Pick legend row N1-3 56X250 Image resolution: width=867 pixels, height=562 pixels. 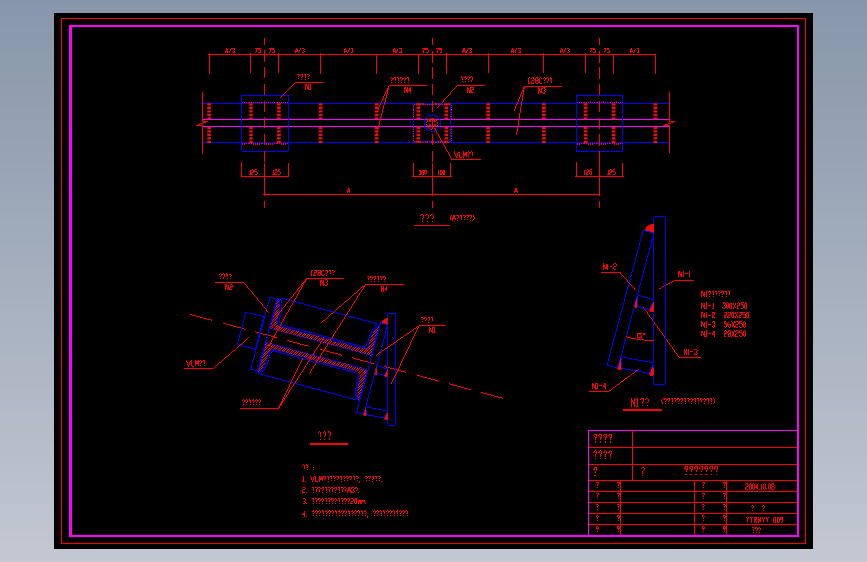pos(723,325)
